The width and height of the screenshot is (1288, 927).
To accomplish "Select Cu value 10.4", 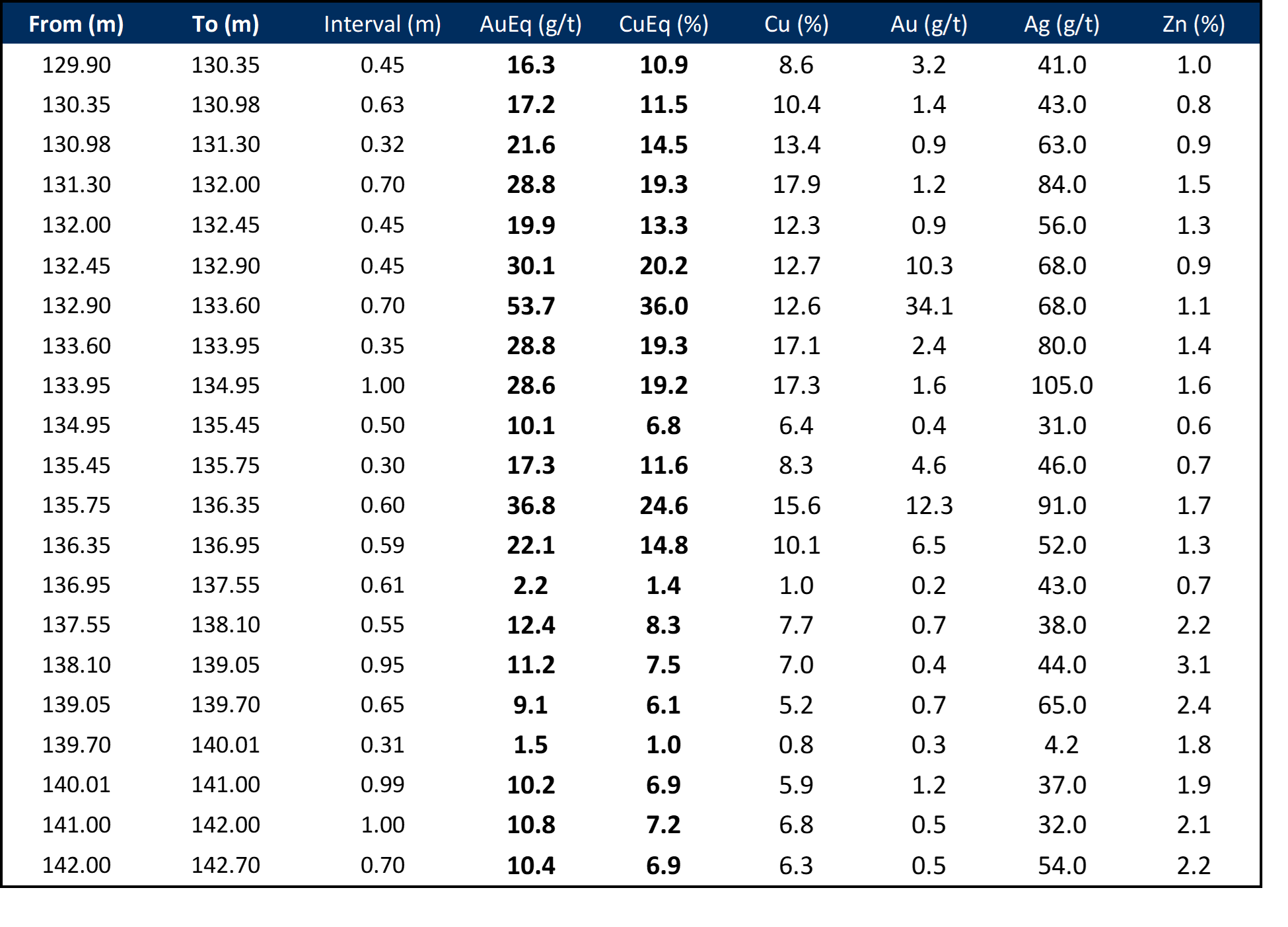I will click(797, 104).
